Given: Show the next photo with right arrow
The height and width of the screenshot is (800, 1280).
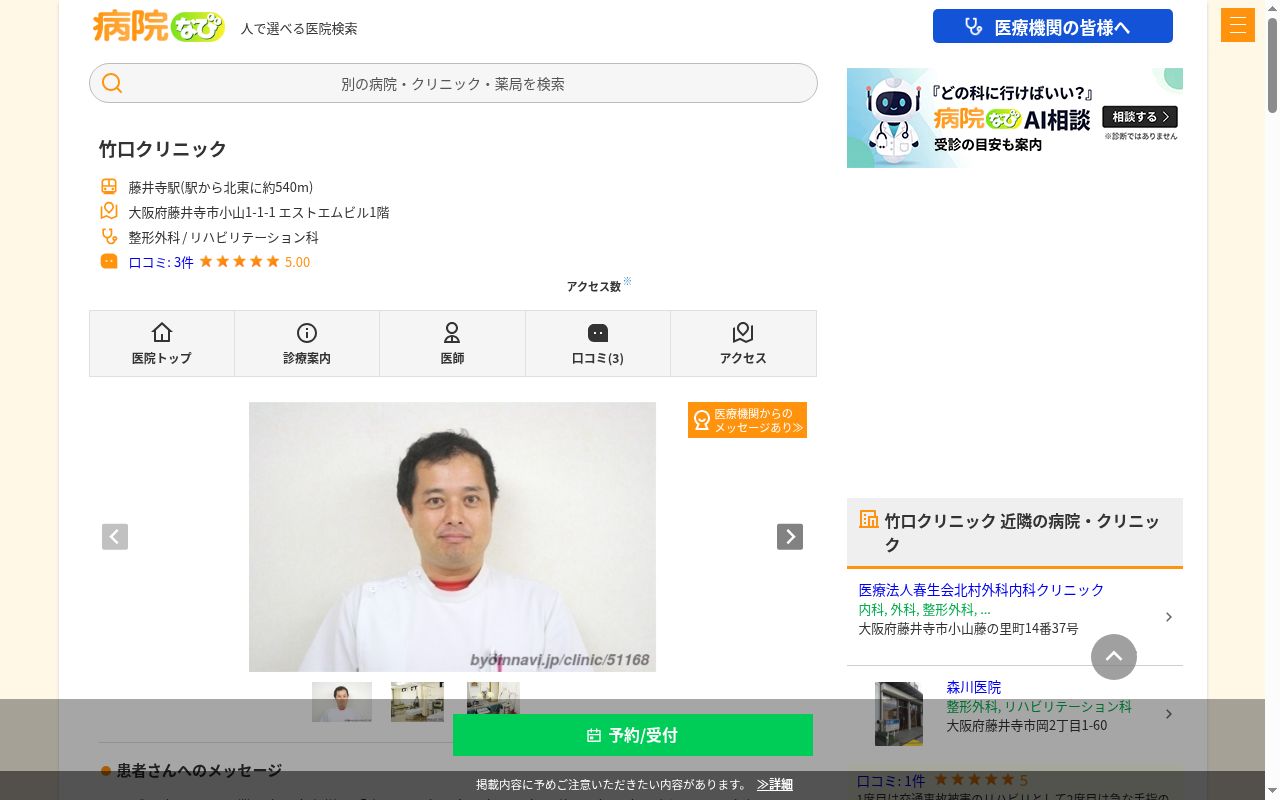Looking at the screenshot, I should click(790, 537).
